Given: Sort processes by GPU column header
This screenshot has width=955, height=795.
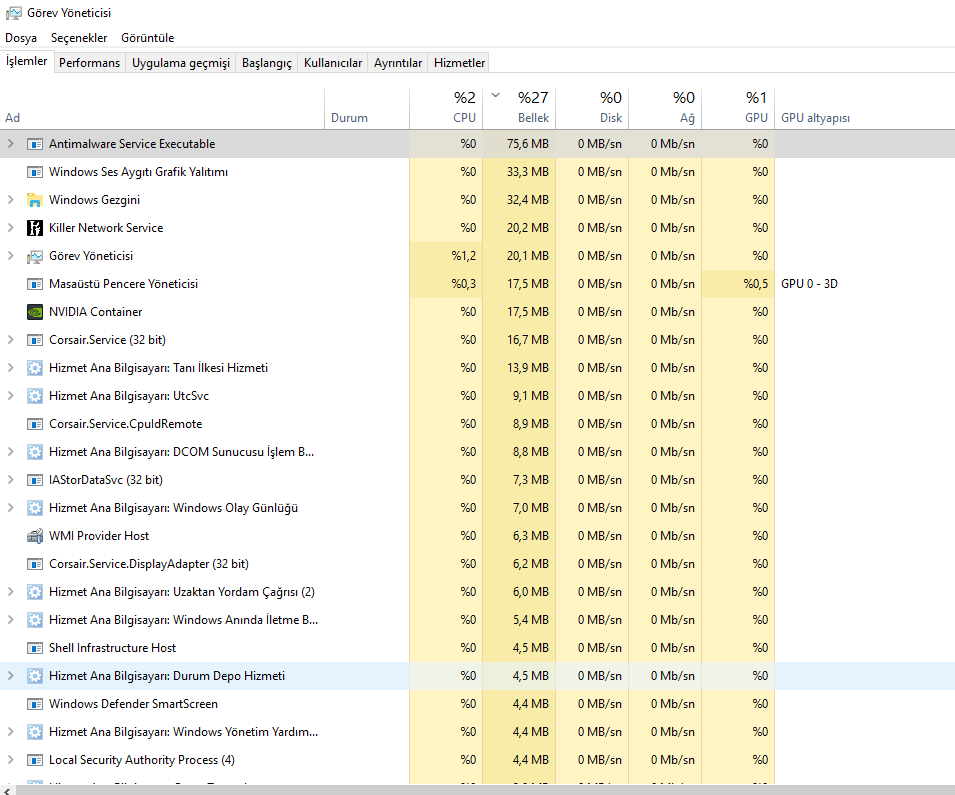Looking at the screenshot, I should [738, 108].
